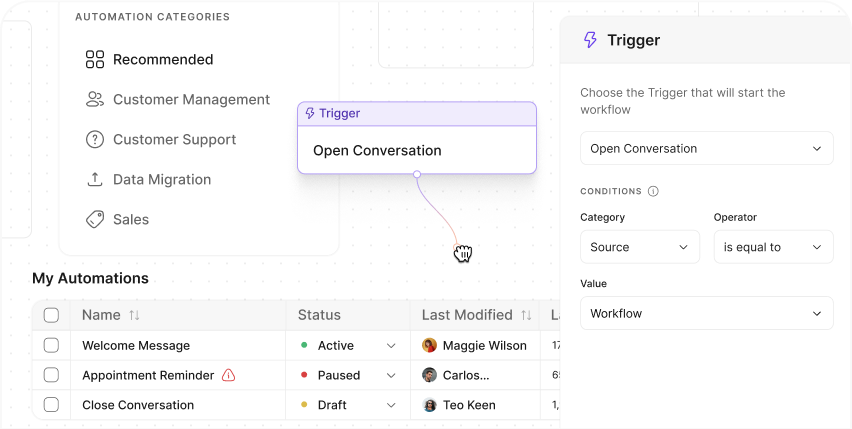The height and width of the screenshot is (429, 852).
Task: Click the Name column sort arrows
Action: 134,315
